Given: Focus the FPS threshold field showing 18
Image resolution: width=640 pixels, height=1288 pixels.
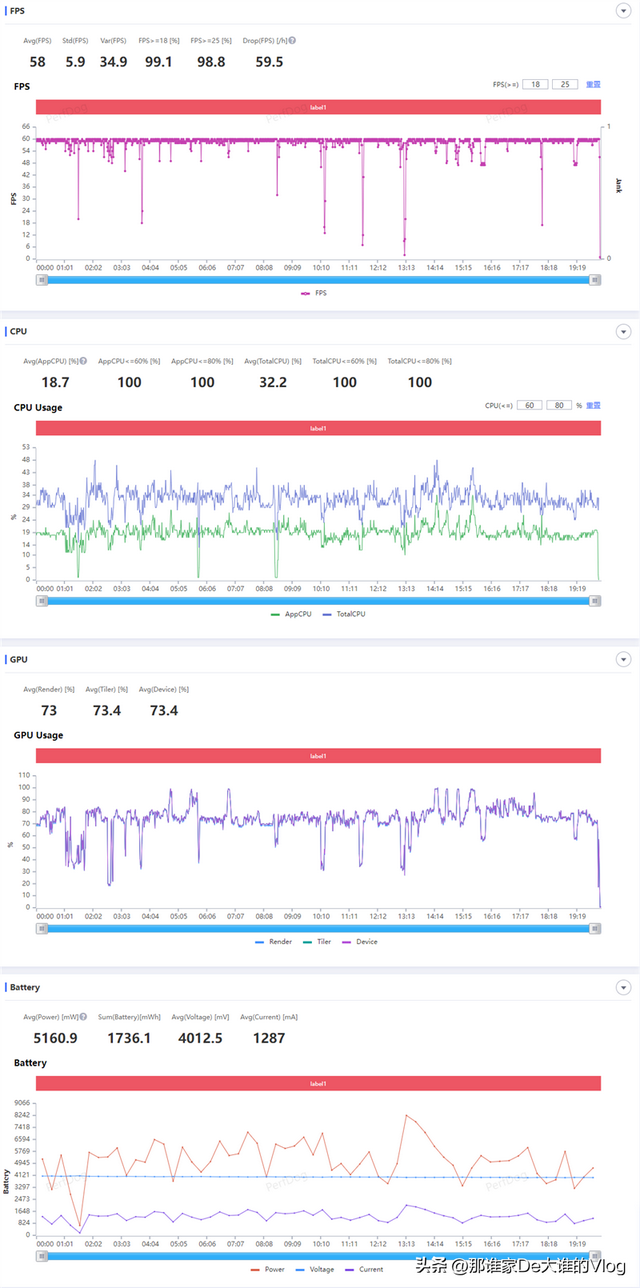Looking at the screenshot, I should [x=536, y=85].
